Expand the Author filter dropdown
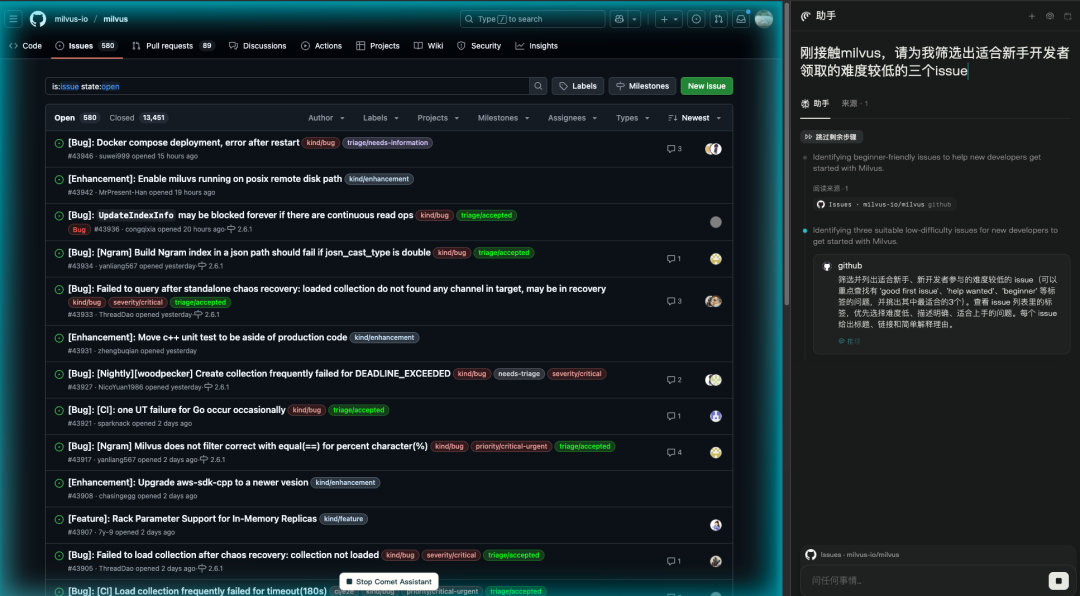Viewport: 1080px width, 596px height. click(326, 118)
